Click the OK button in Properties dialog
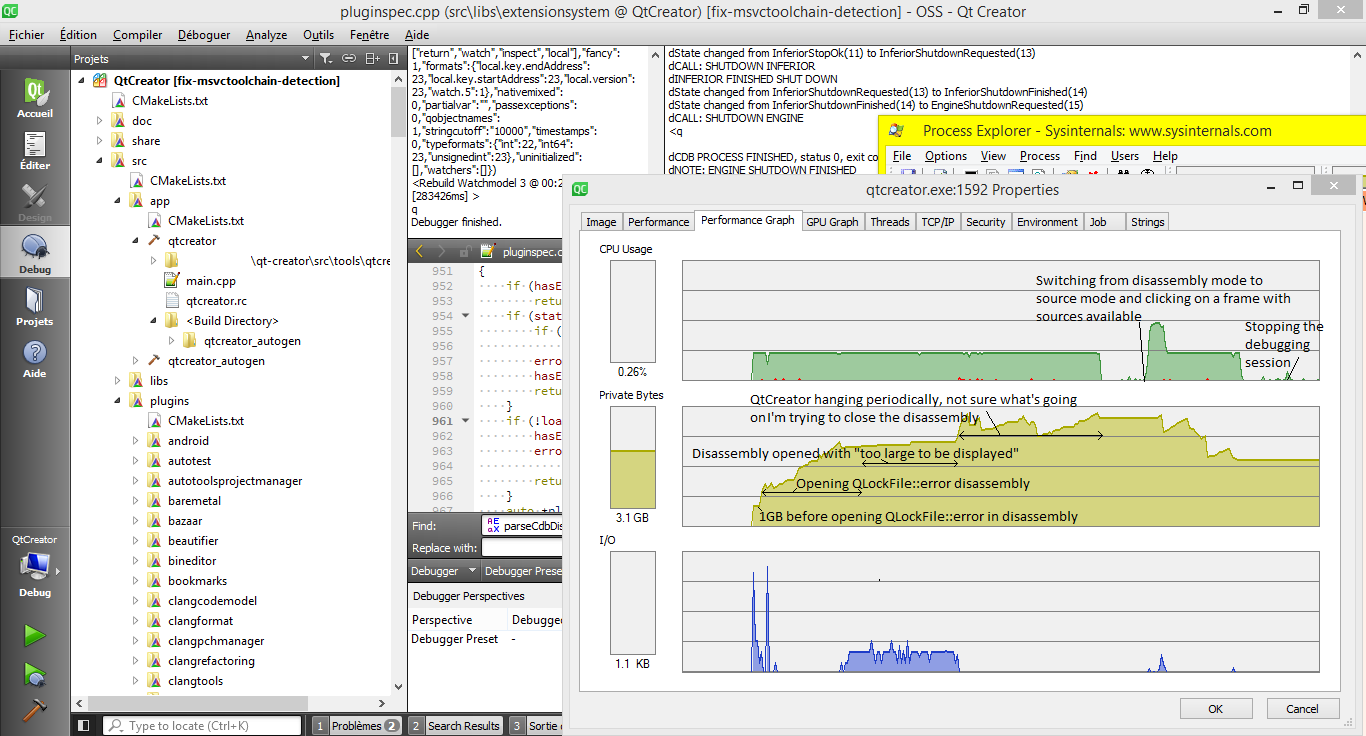Viewport: 1366px width, 736px height. (x=1215, y=709)
